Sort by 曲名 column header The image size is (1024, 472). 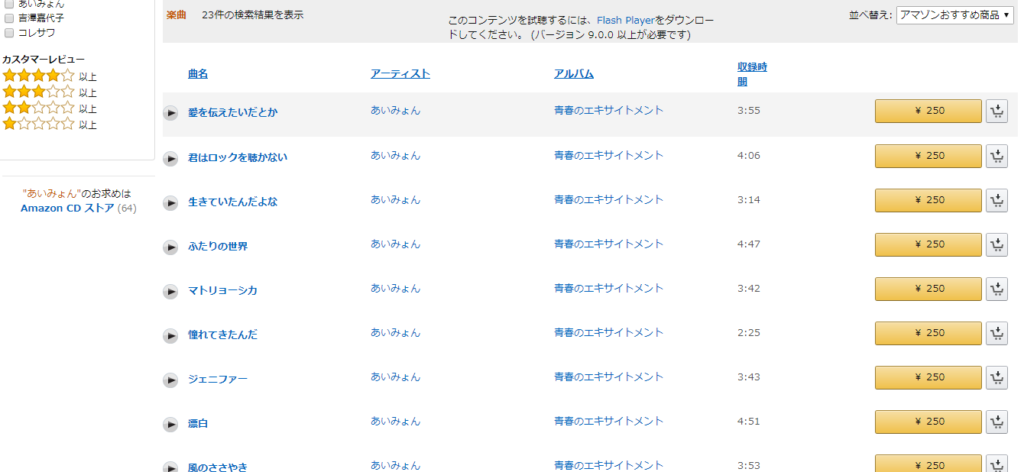coord(198,74)
